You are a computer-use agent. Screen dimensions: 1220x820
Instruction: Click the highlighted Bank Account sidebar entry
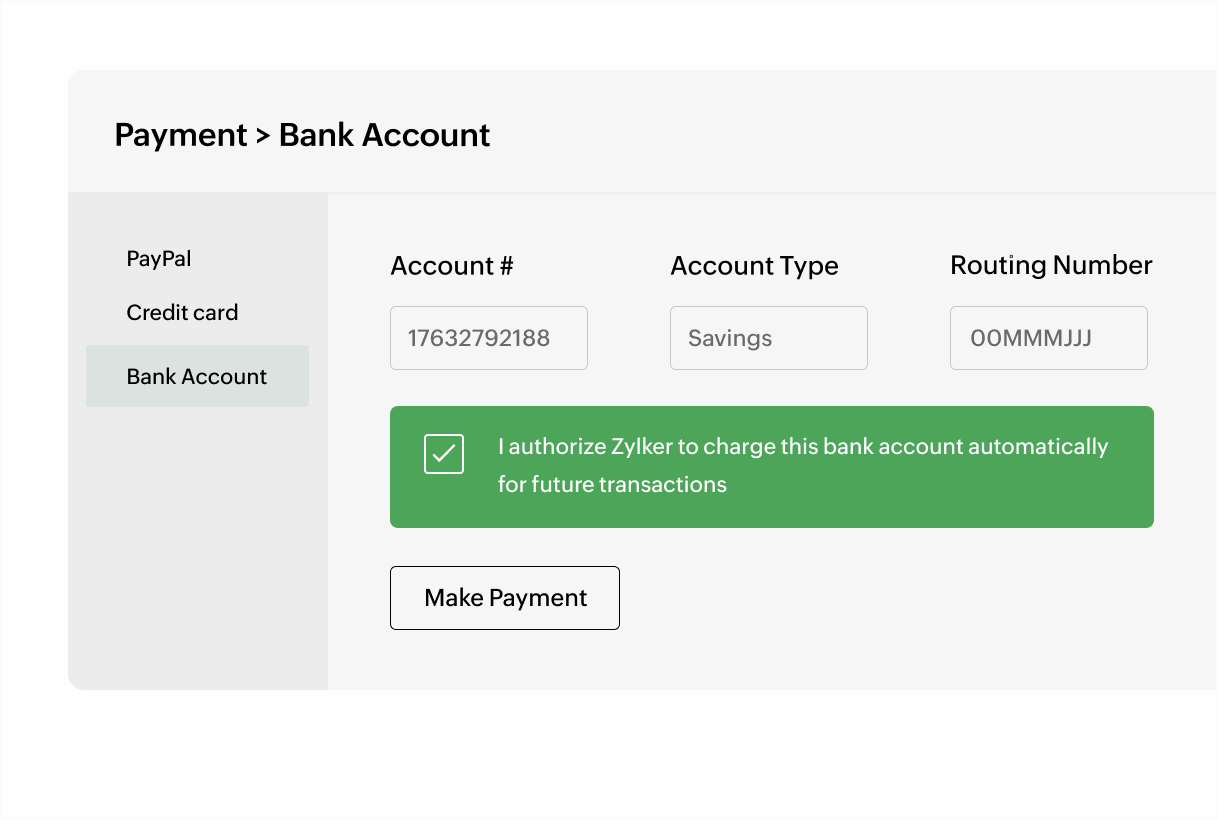point(196,376)
